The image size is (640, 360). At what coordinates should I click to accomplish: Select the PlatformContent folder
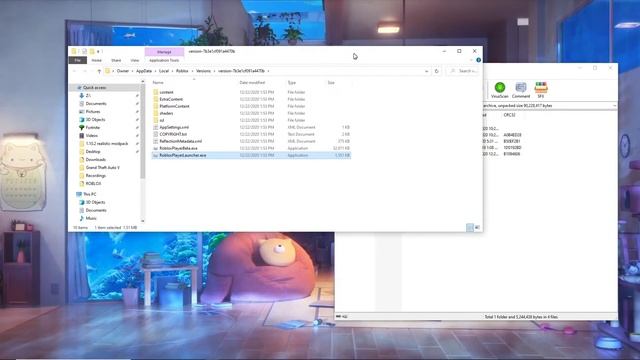tap(251, 106)
